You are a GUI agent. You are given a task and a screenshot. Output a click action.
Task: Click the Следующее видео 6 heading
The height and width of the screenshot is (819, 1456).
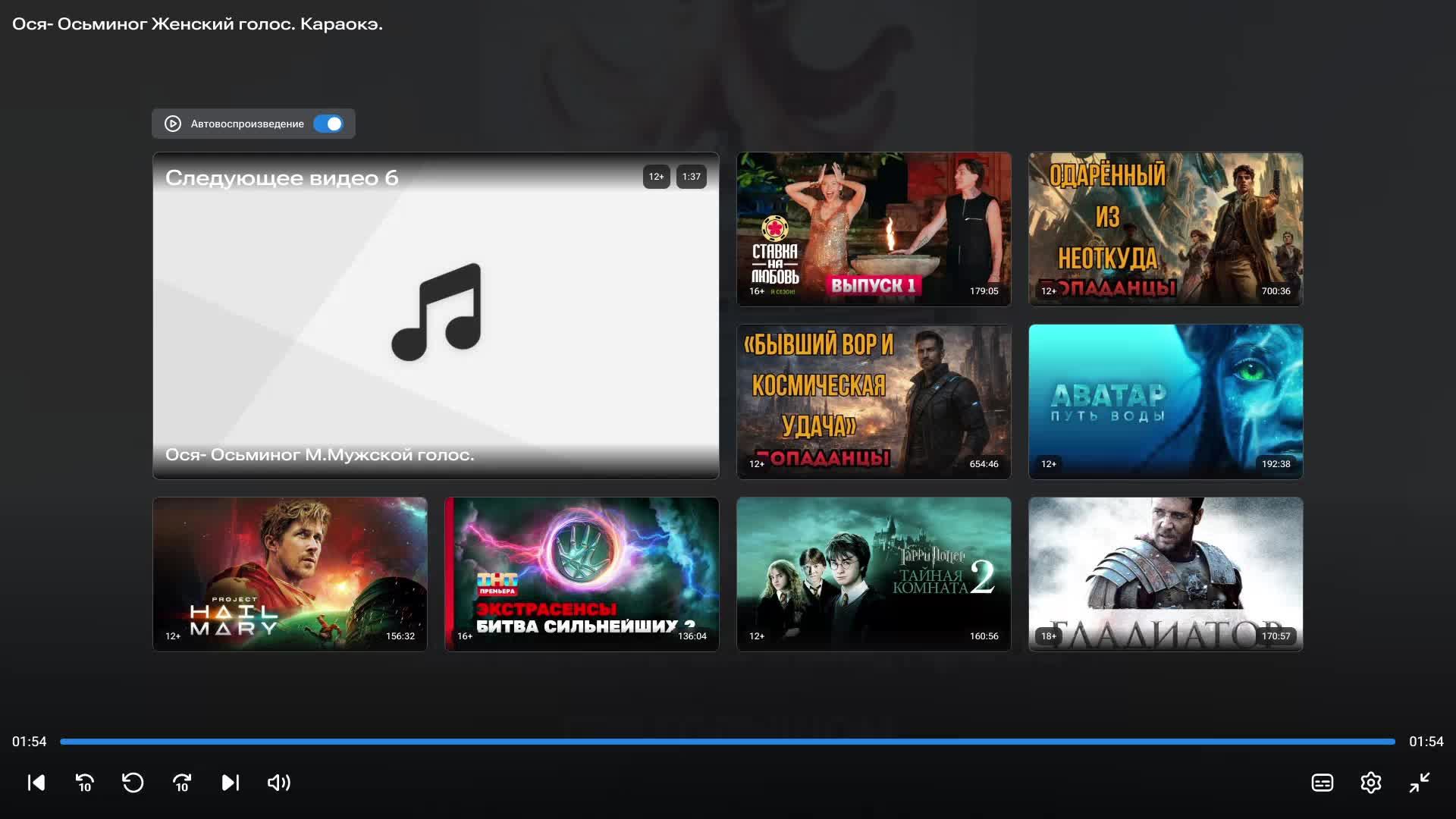pos(281,177)
